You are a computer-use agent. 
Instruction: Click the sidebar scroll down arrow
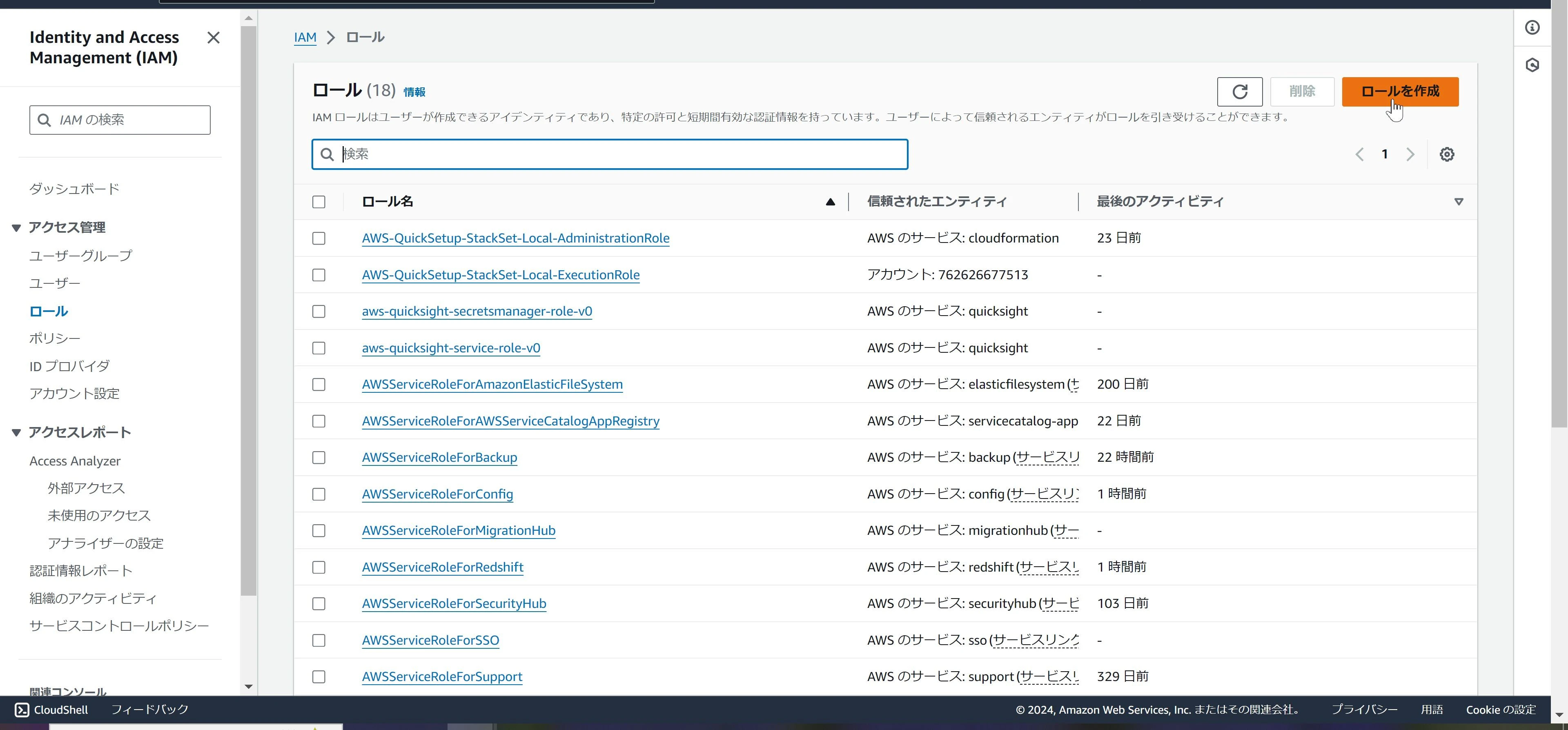point(248,687)
